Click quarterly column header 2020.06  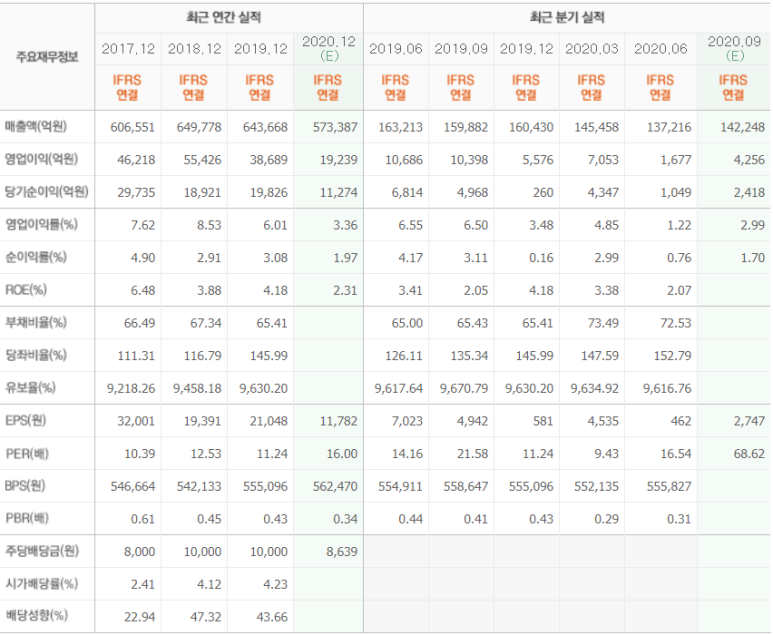click(x=661, y=49)
